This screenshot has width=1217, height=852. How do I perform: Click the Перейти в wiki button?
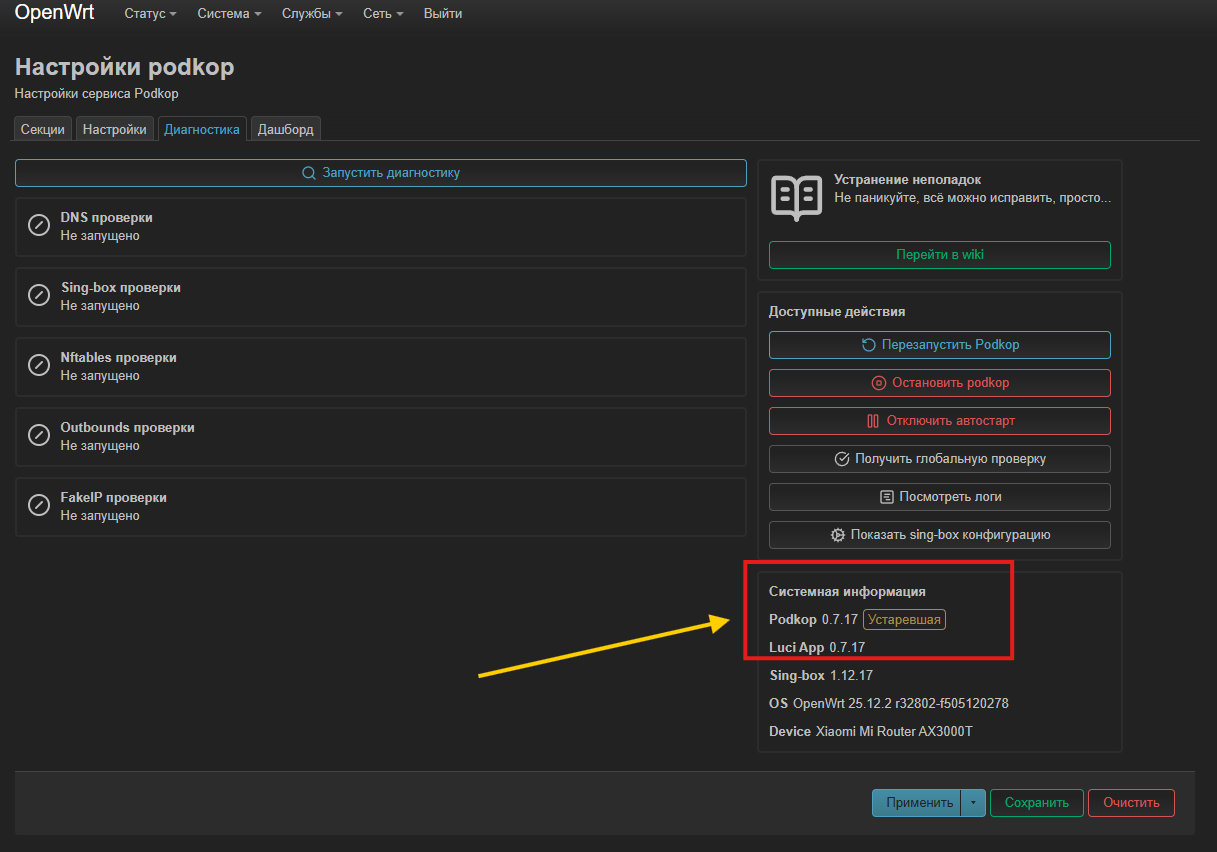(x=940, y=255)
